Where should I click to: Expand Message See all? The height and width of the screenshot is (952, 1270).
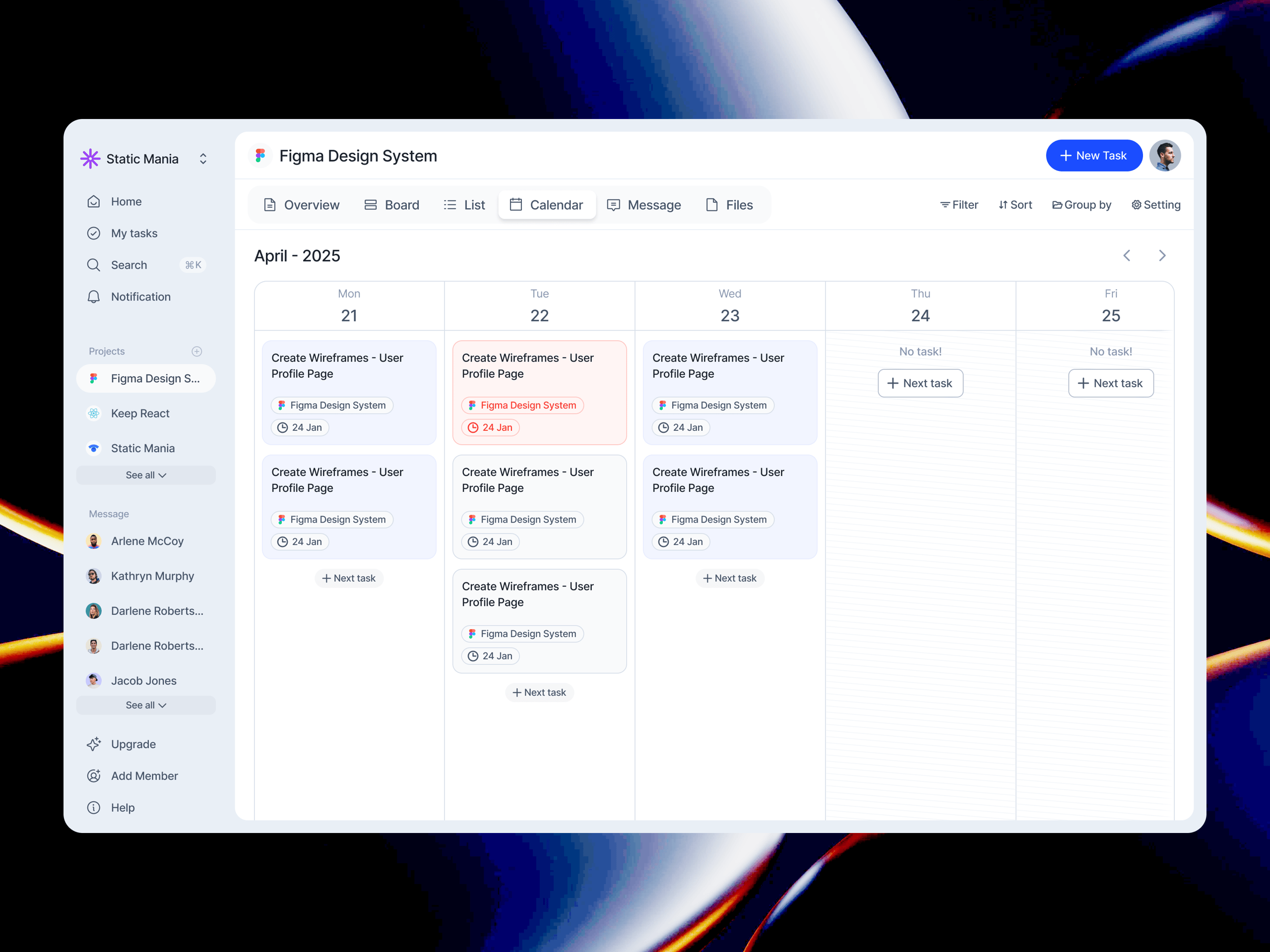146,705
